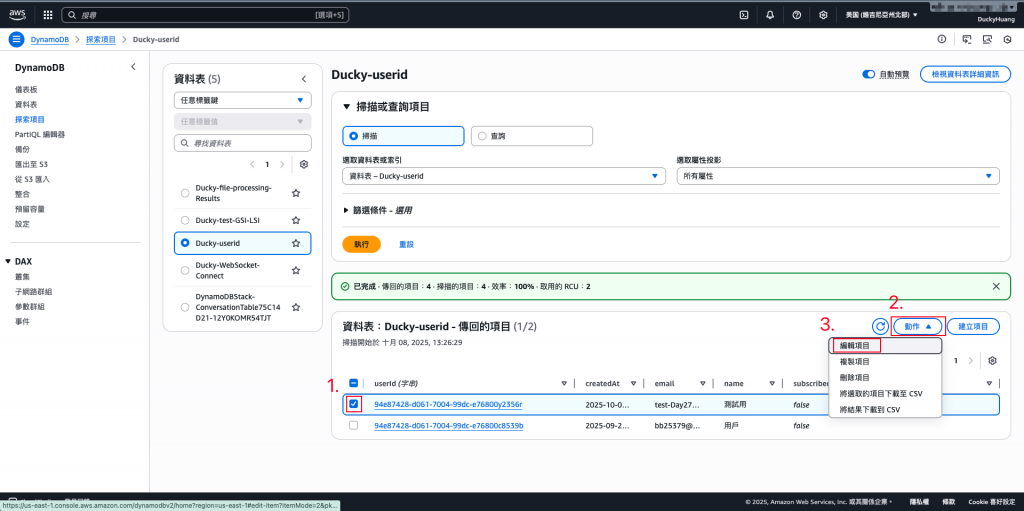Toggle the blue hamburger navigation menu
Image resolution: width=1024 pixels, height=511 pixels.
[x=16, y=39]
